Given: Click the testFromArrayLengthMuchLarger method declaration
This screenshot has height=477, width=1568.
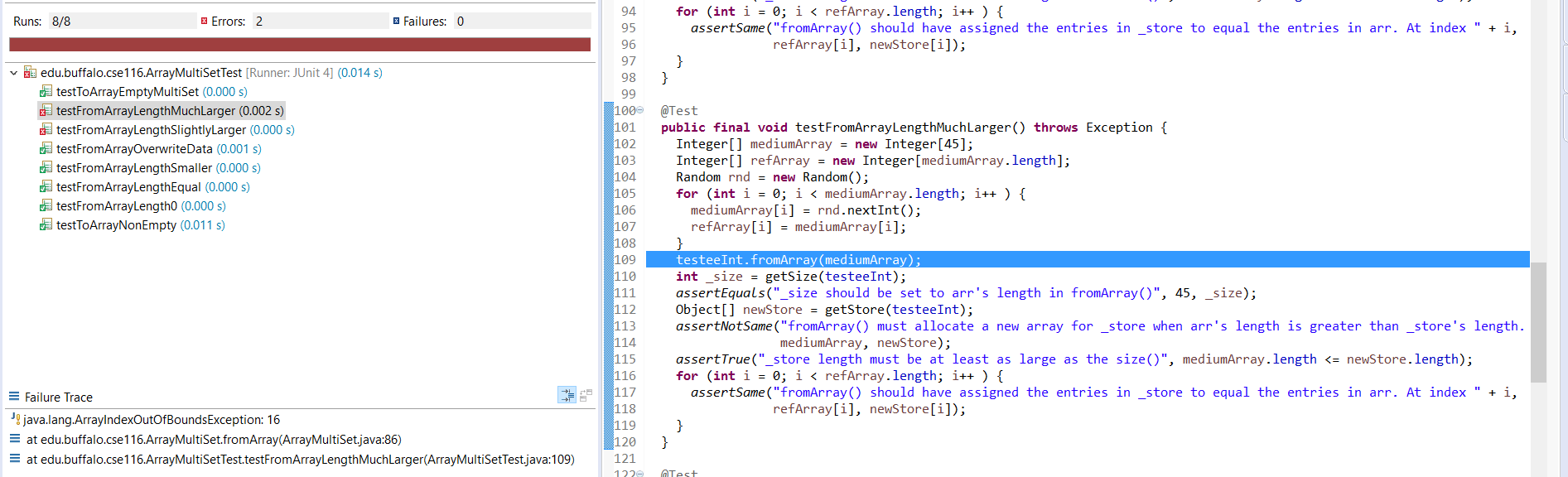Looking at the screenshot, I should (914, 128).
